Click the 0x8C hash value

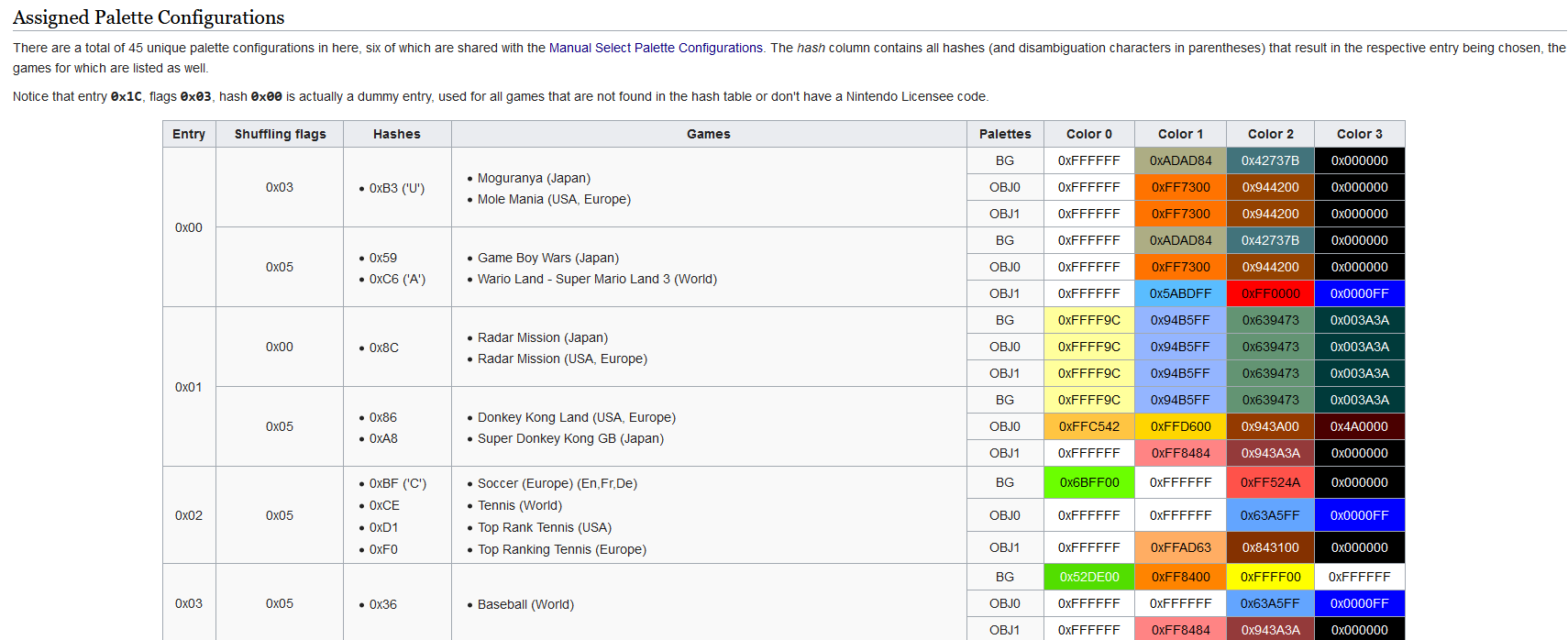(x=384, y=348)
